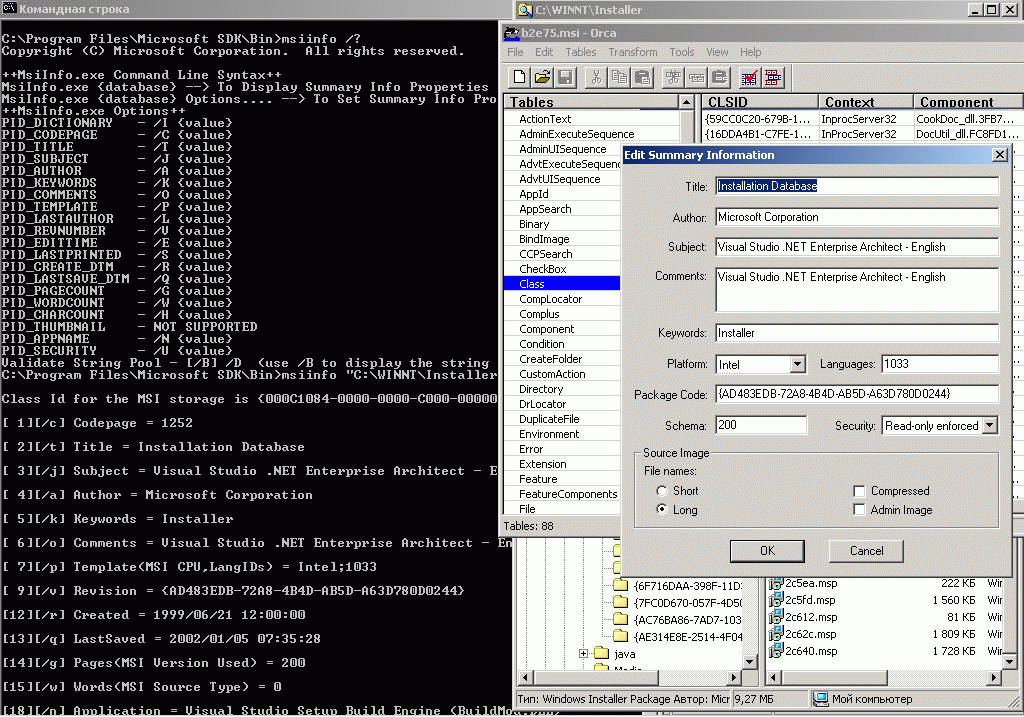The width and height of the screenshot is (1024, 717).
Task: Click the Command Prompt window title icon
Action: pyautogui.click(x=8, y=8)
